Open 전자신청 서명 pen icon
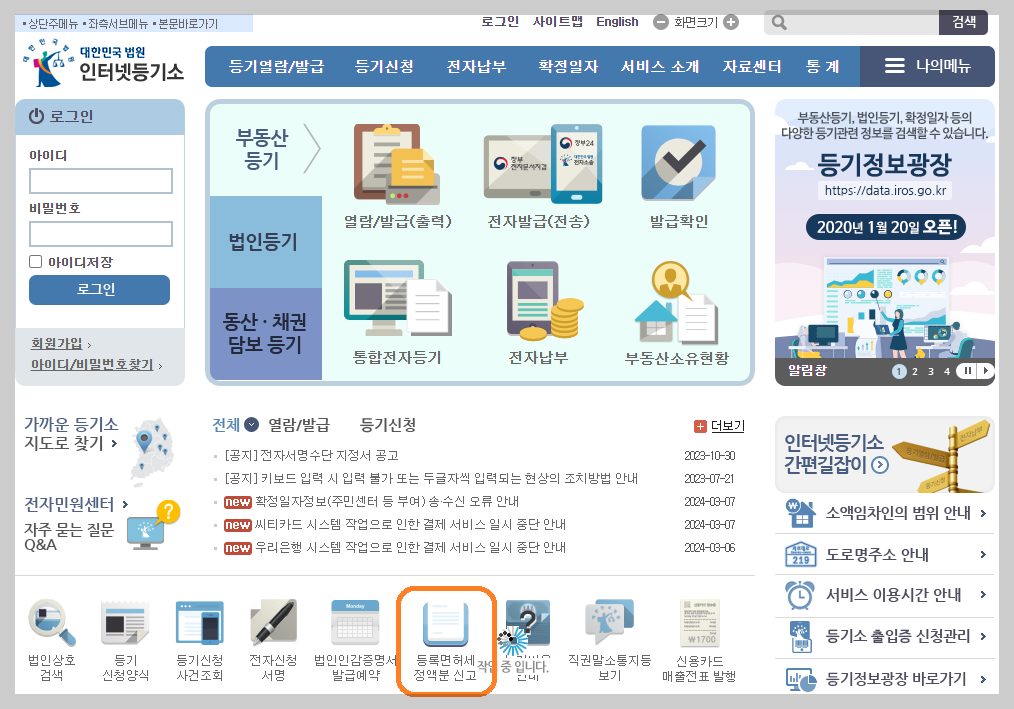The image size is (1014, 709). tap(274, 622)
